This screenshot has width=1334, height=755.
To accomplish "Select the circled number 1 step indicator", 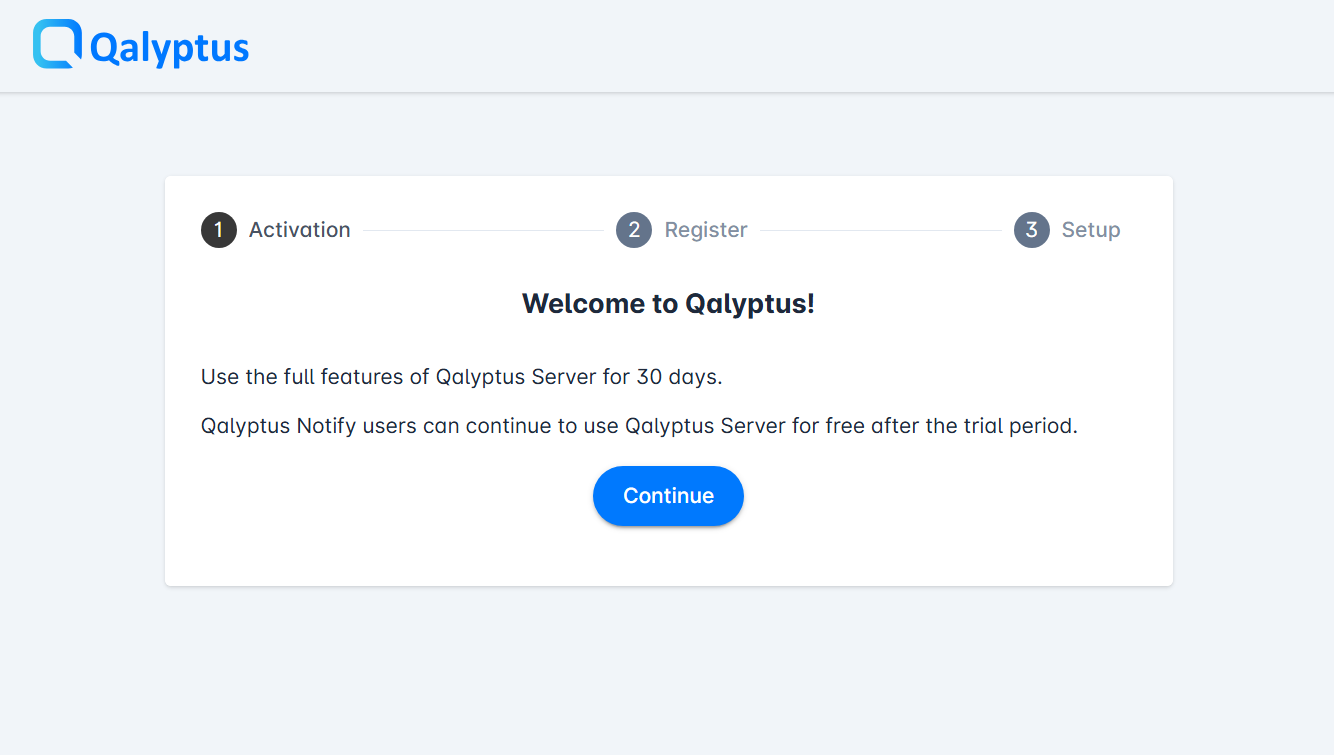I will pyautogui.click(x=218, y=230).
